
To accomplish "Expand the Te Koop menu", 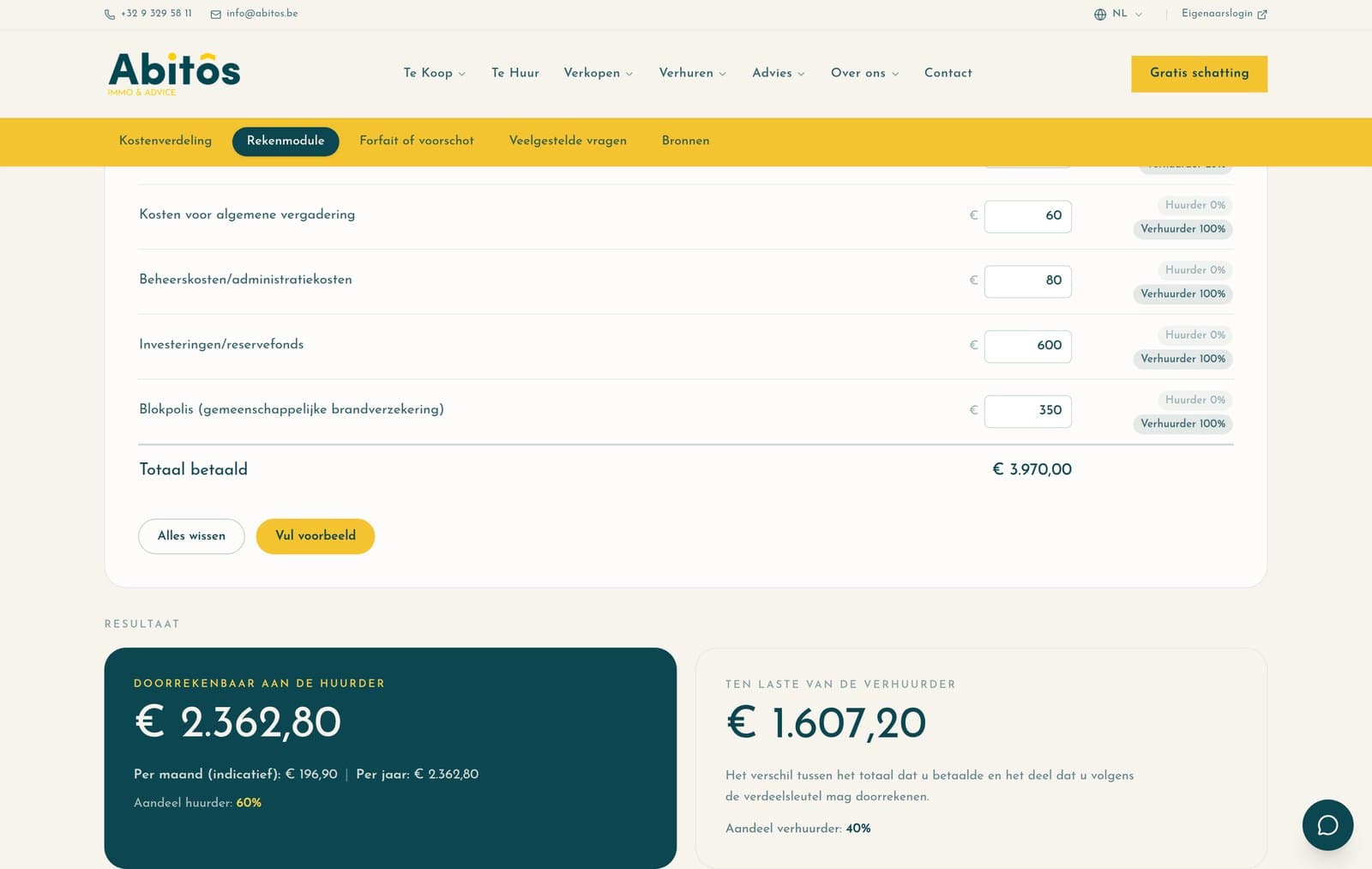I will point(435,73).
